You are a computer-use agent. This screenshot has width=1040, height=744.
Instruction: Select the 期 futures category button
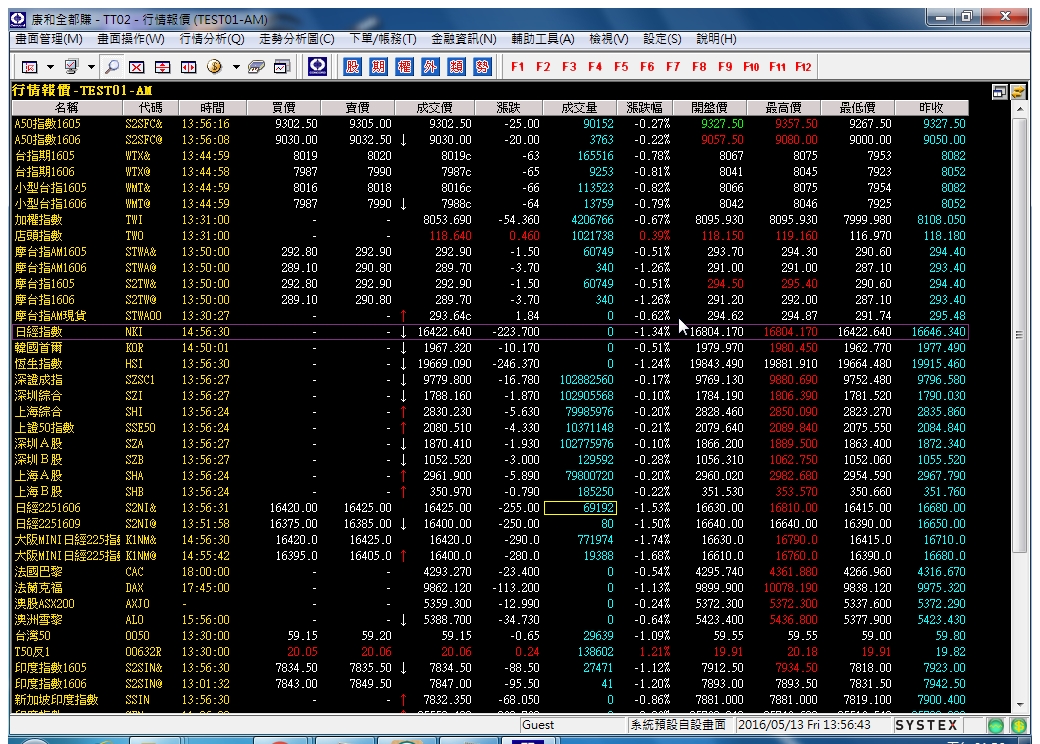click(x=378, y=66)
